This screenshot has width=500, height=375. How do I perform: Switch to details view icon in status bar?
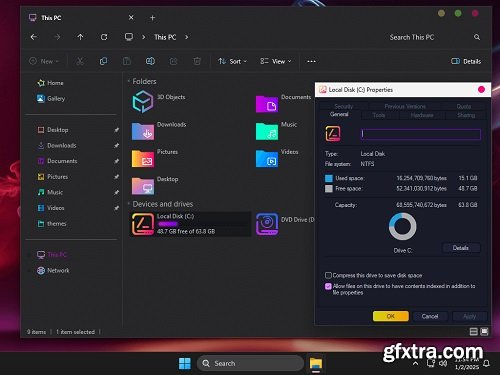[x=473, y=332]
